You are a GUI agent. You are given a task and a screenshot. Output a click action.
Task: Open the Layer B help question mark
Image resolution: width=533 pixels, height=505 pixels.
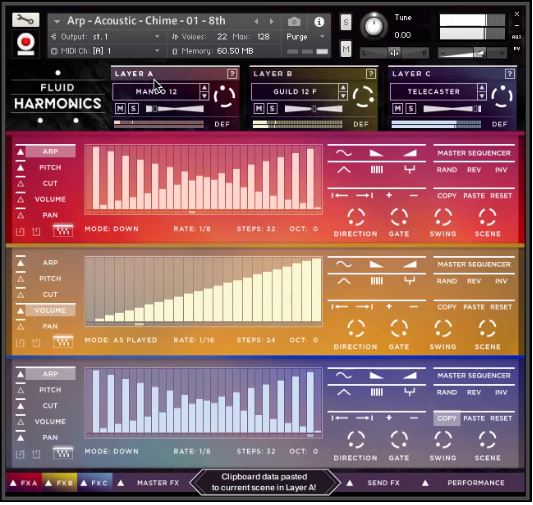pos(371,73)
